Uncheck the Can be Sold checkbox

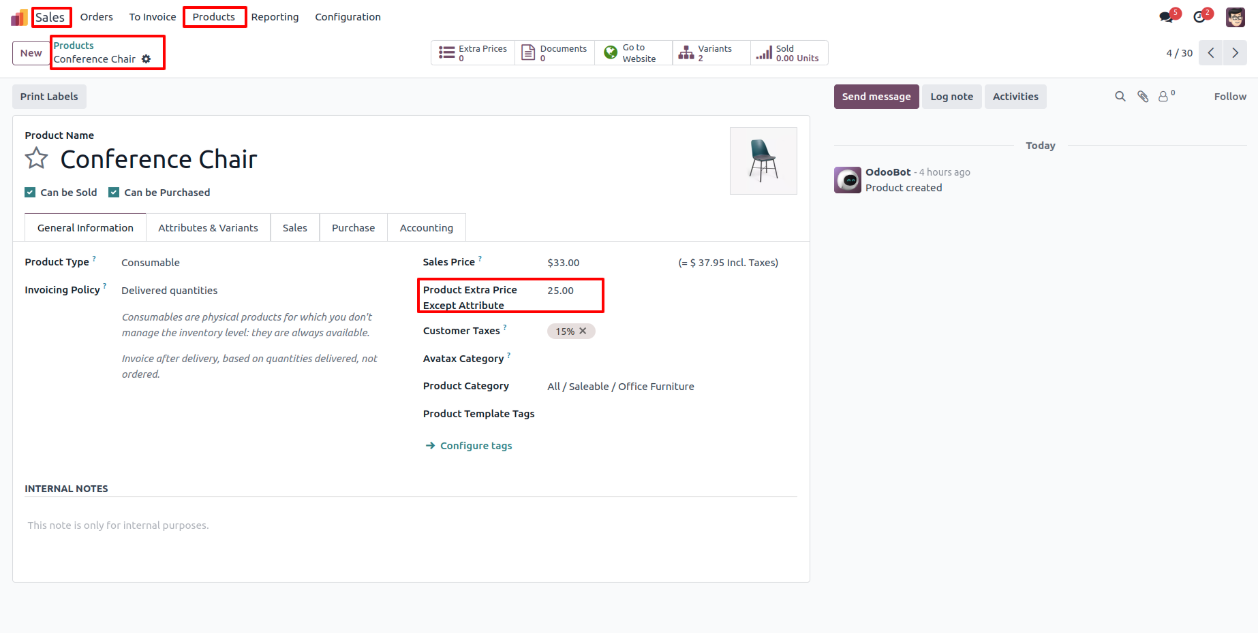point(30,192)
